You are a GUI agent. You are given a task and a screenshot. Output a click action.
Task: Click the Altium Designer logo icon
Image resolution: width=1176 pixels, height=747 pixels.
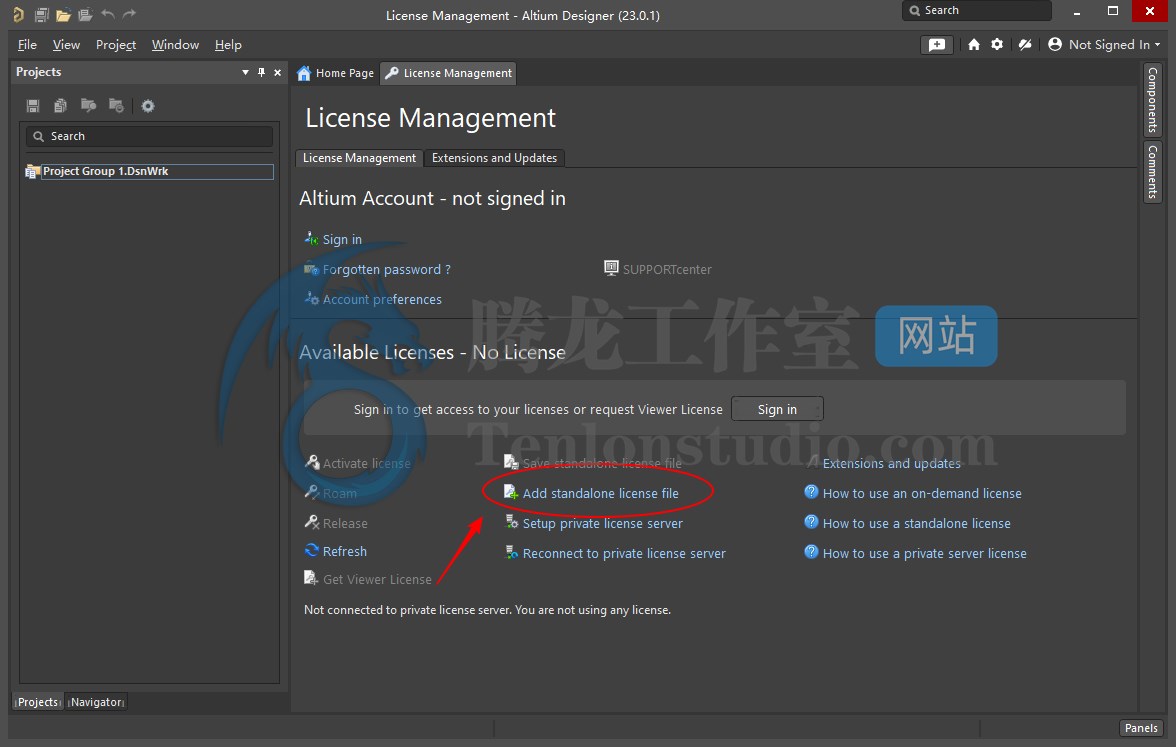19,14
